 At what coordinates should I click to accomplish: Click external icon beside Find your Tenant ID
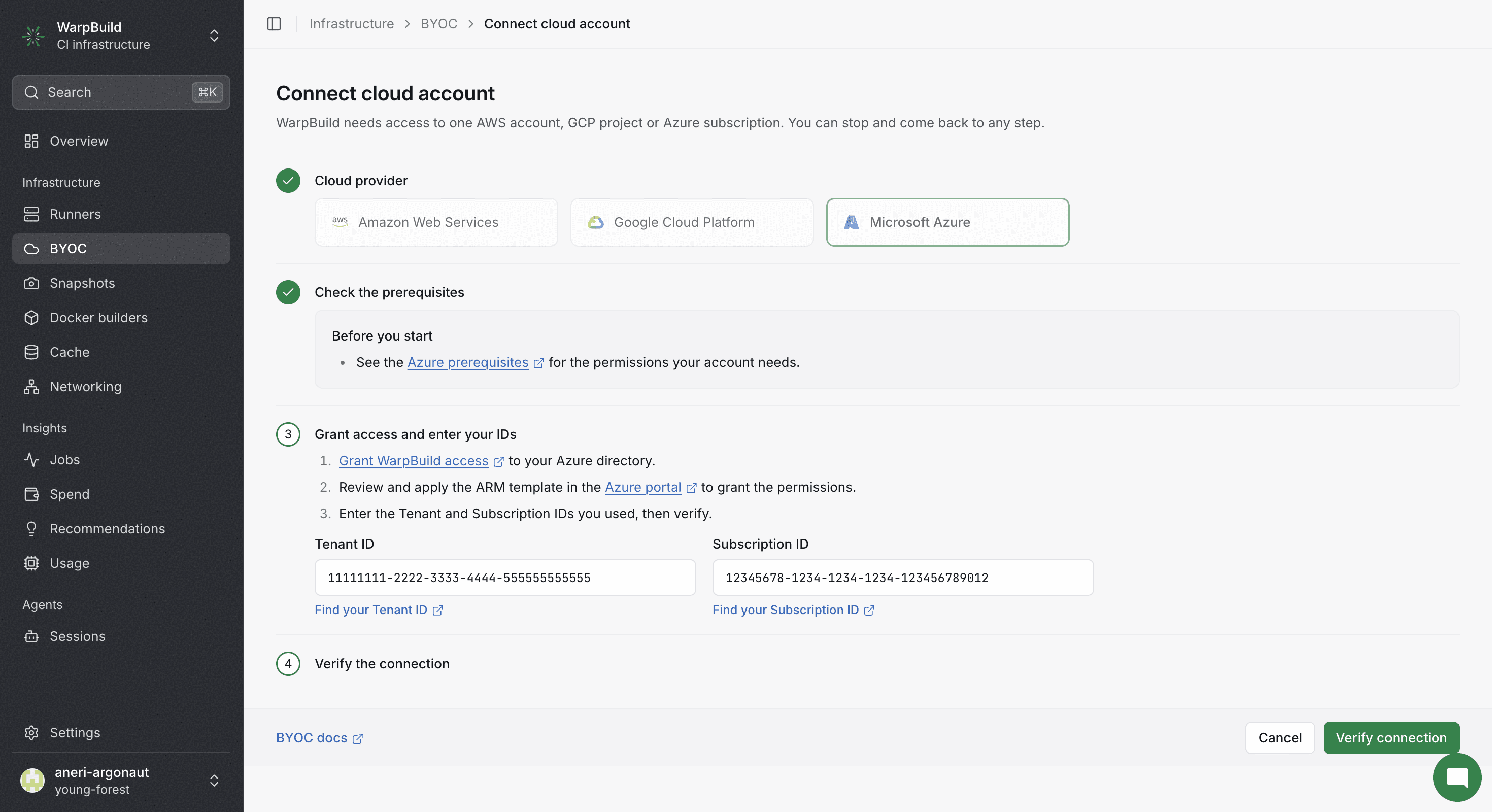point(438,611)
